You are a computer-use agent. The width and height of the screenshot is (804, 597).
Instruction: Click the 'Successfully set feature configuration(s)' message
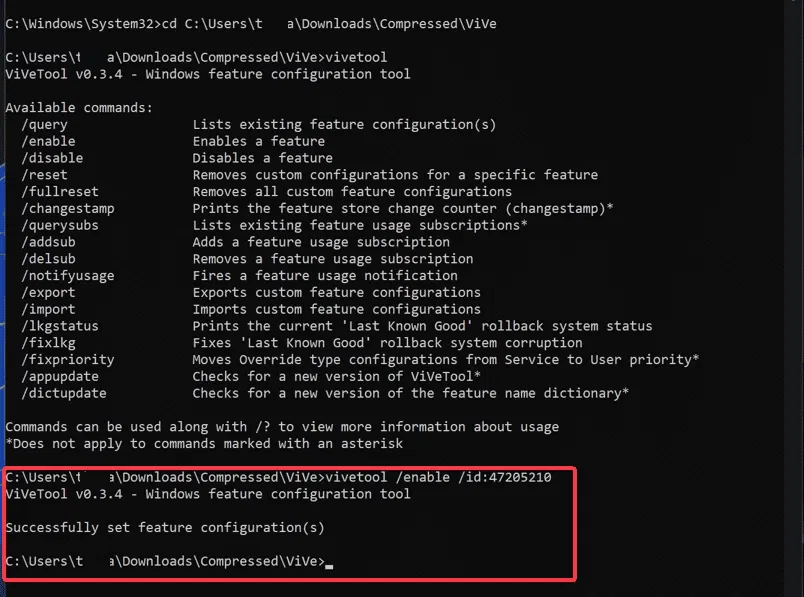click(x=165, y=527)
